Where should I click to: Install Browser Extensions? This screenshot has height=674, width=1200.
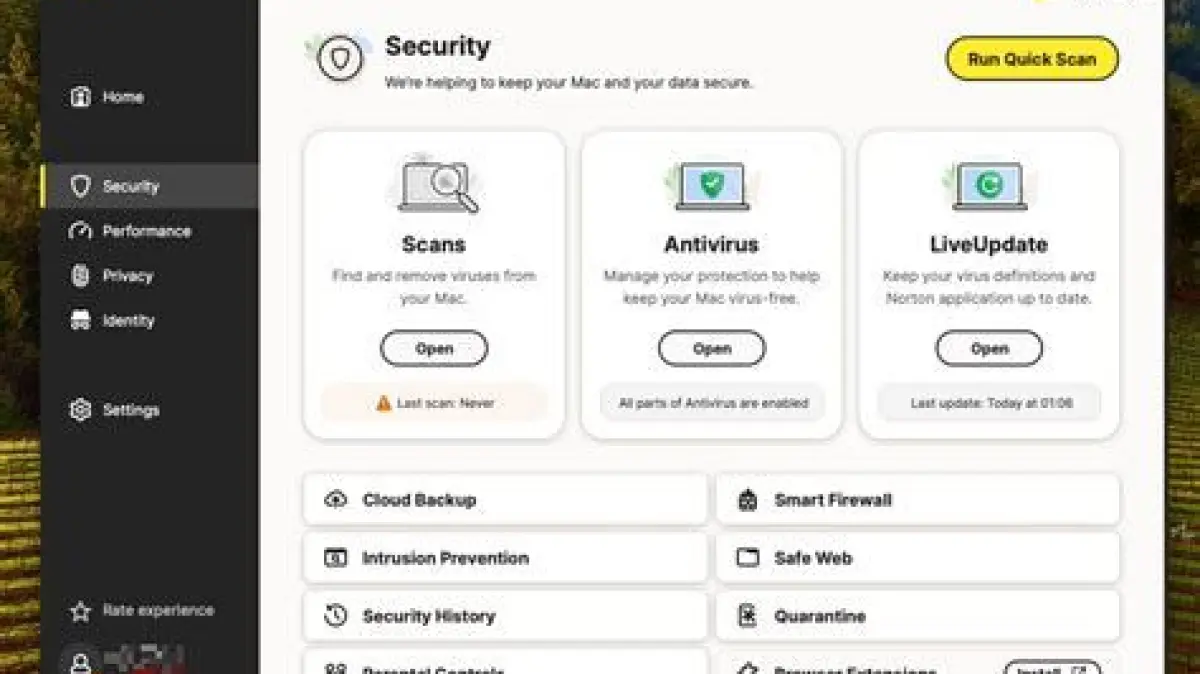pos(1052,669)
